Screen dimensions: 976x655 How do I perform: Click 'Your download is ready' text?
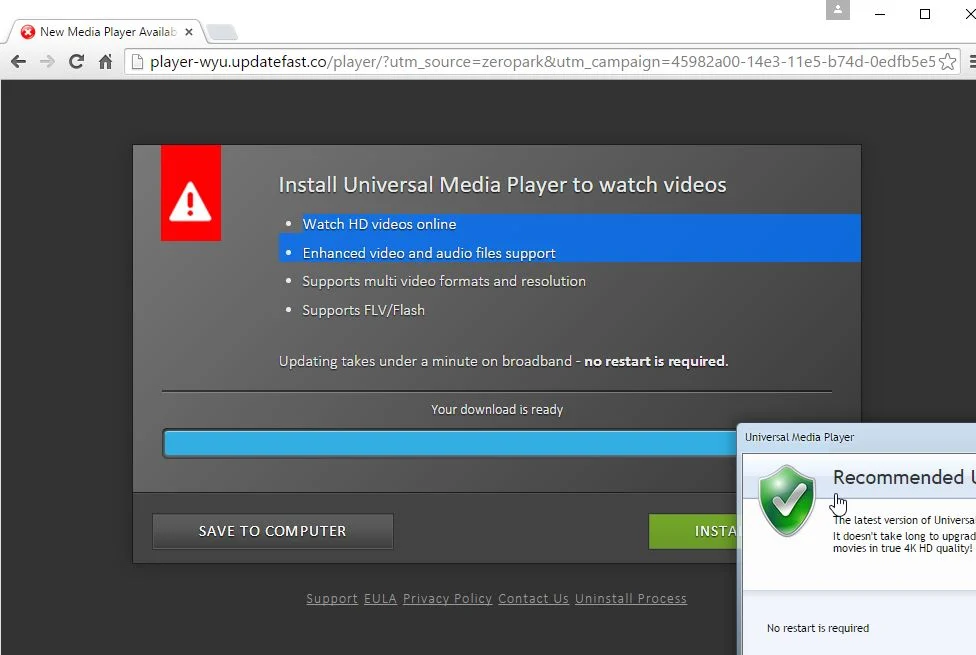pyautogui.click(x=497, y=410)
